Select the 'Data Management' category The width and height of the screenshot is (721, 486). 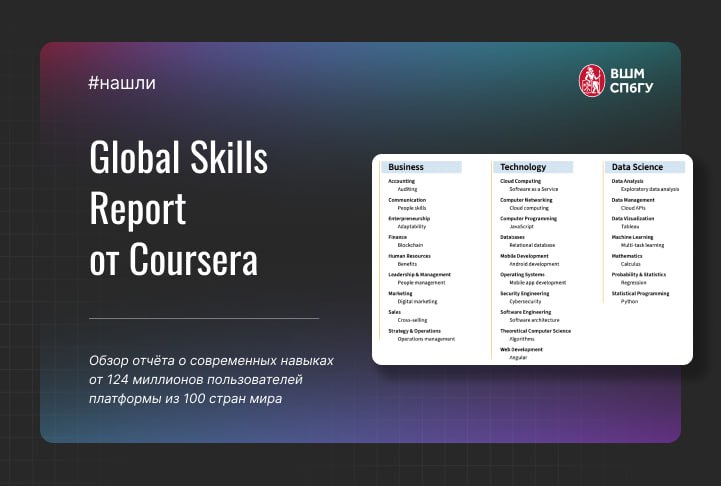(633, 200)
